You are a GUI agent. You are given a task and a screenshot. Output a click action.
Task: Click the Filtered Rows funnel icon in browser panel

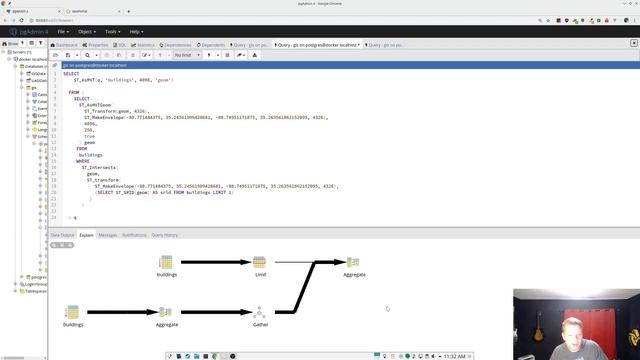(40, 43)
